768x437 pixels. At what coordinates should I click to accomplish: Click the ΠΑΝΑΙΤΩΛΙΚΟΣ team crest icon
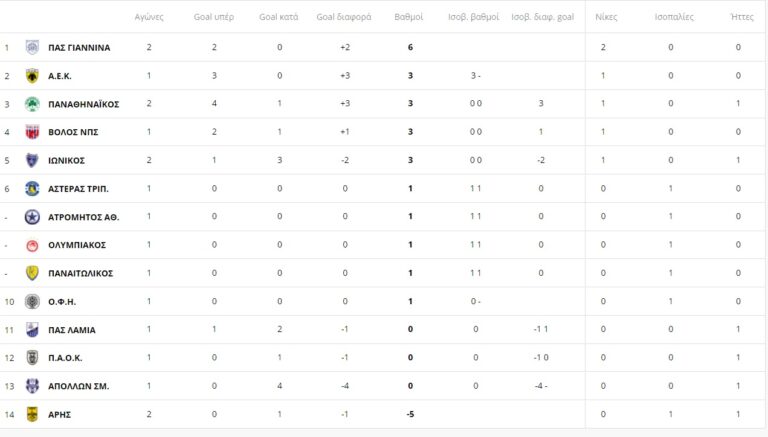coord(32,273)
